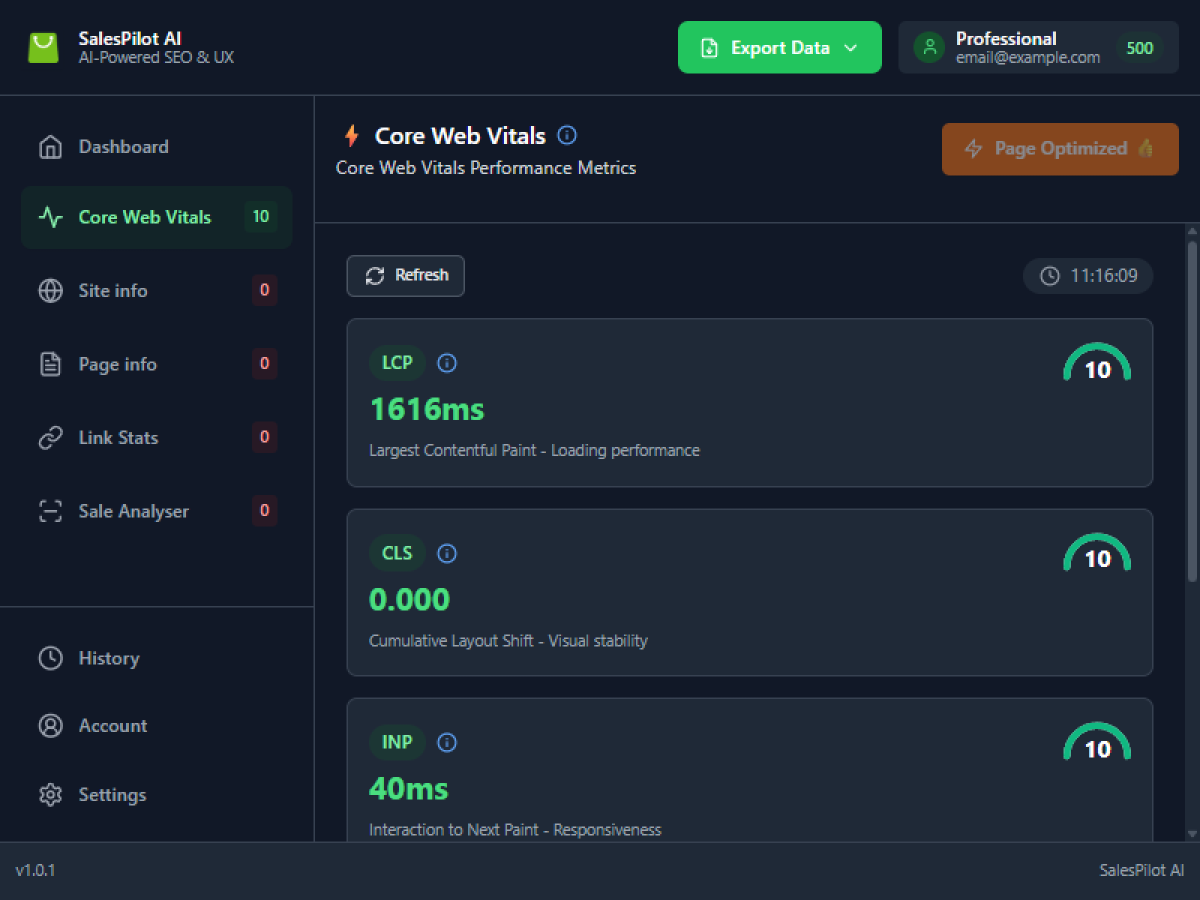Click the Page Optimized button

pos(1060,149)
